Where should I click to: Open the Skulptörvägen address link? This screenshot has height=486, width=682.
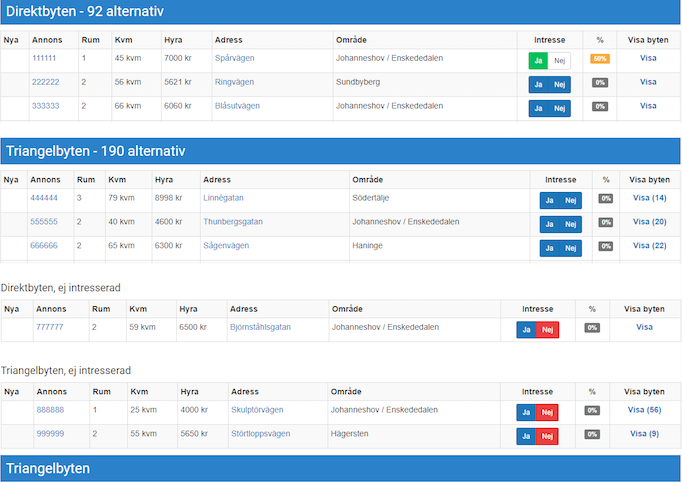pos(257,409)
